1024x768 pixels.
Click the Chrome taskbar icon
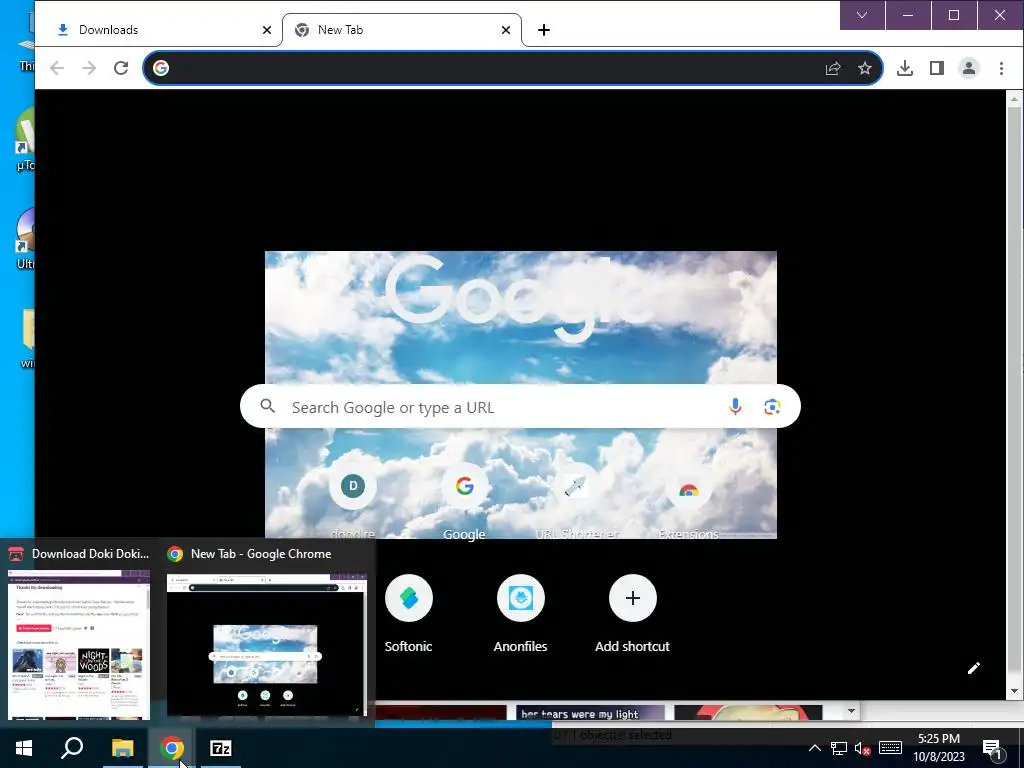point(171,748)
